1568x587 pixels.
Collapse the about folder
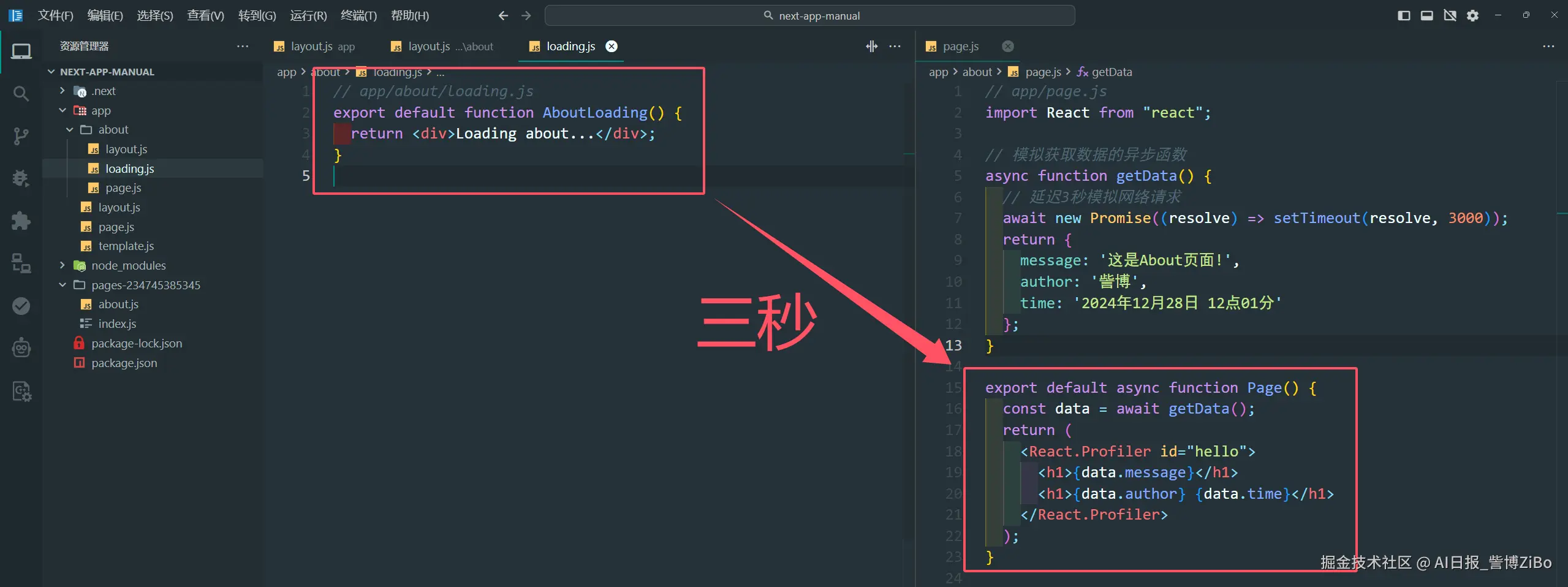69,129
